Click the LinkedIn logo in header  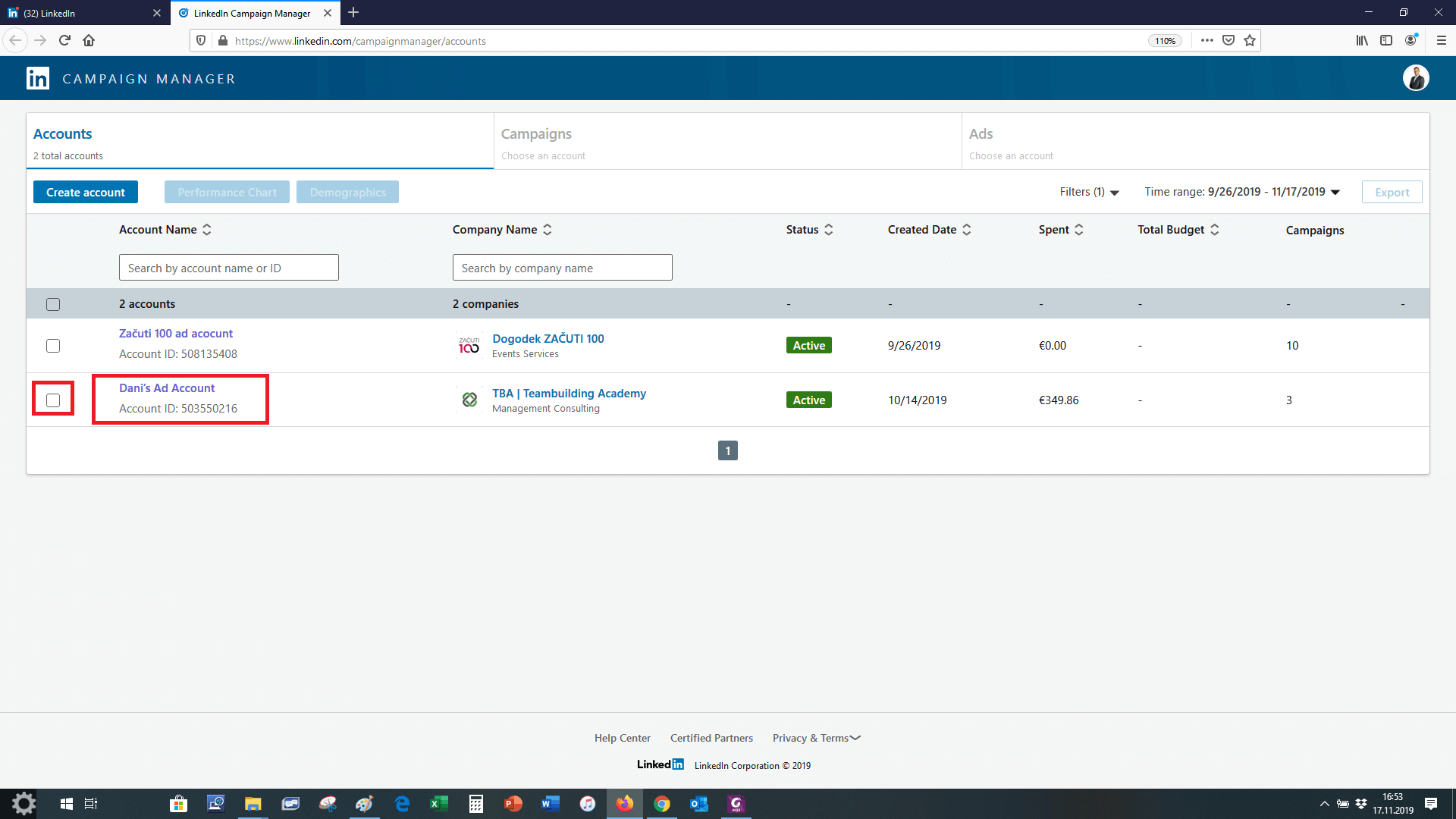pyautogui.click(x=38, y=78)
